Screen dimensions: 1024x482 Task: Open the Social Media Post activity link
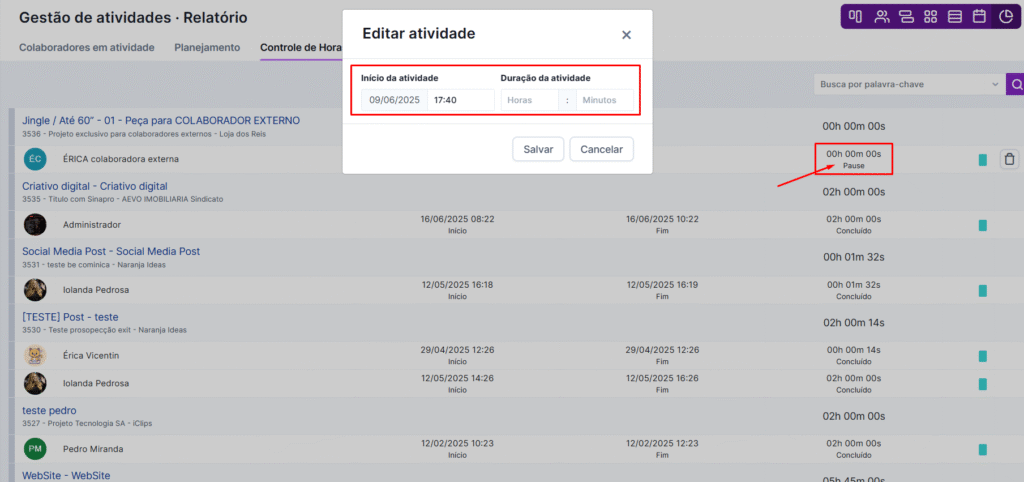pos(111,251)
